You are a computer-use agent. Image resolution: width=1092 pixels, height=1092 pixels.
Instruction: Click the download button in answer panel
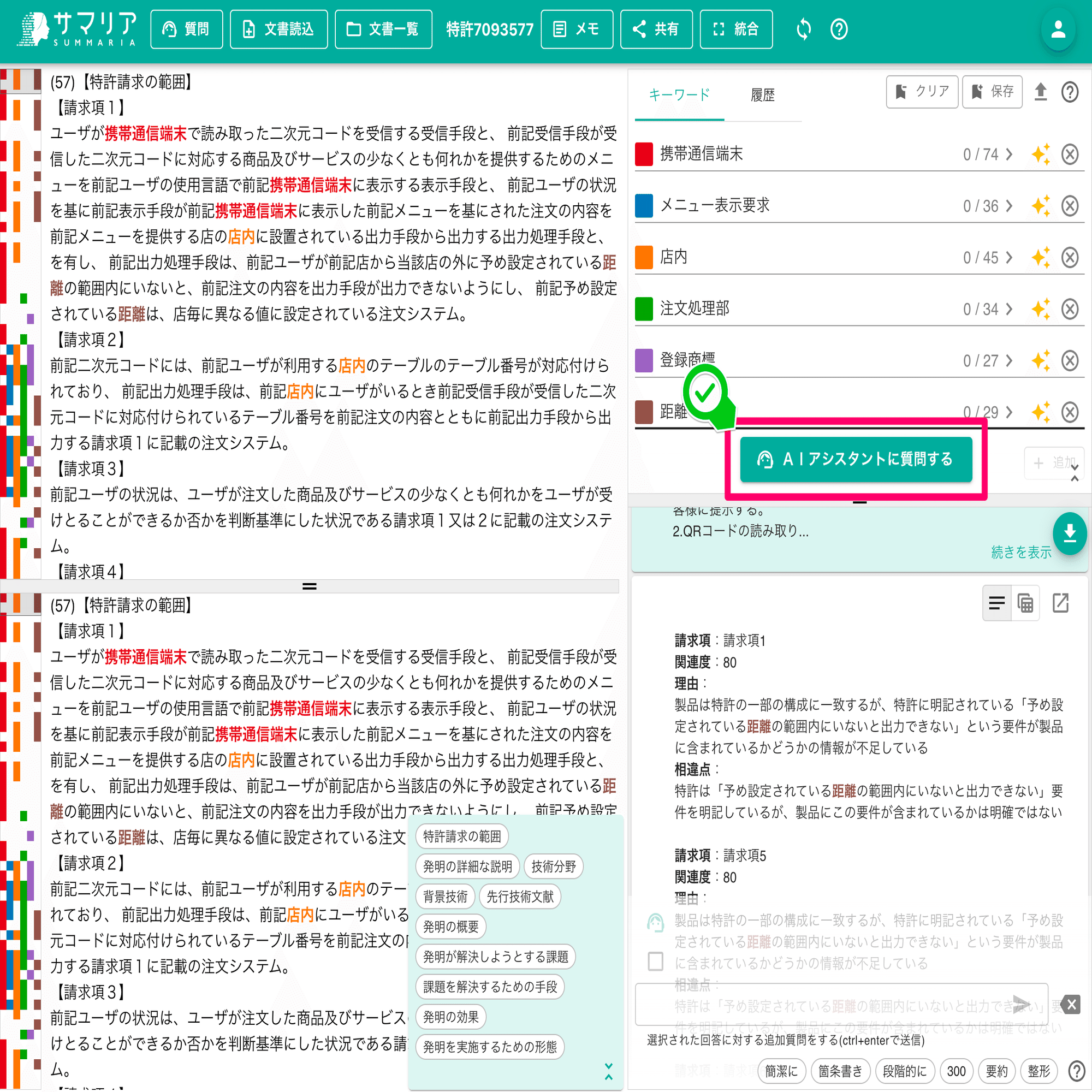pyautogui.click(x=1070, y=533)
